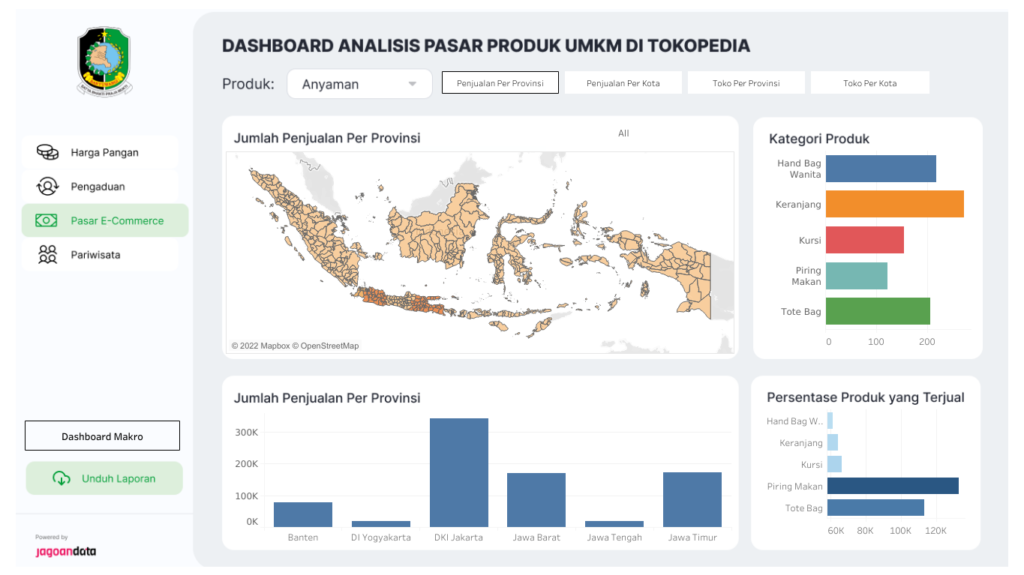The width and height of the screenshot is (1024, 575).
Task: Click the Pengaduan complaint icon
Action: [47, 186]
